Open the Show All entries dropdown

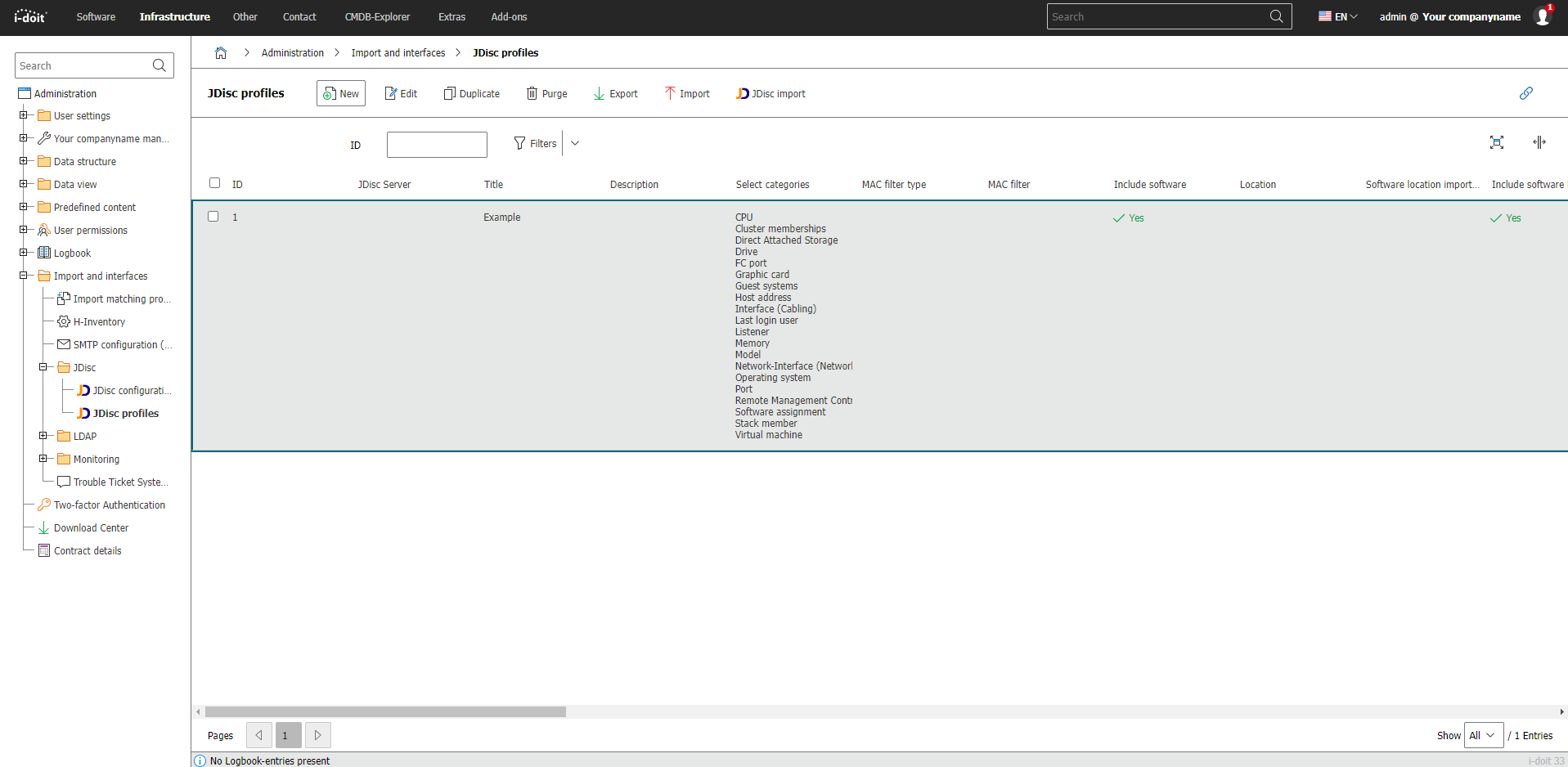1484,735
